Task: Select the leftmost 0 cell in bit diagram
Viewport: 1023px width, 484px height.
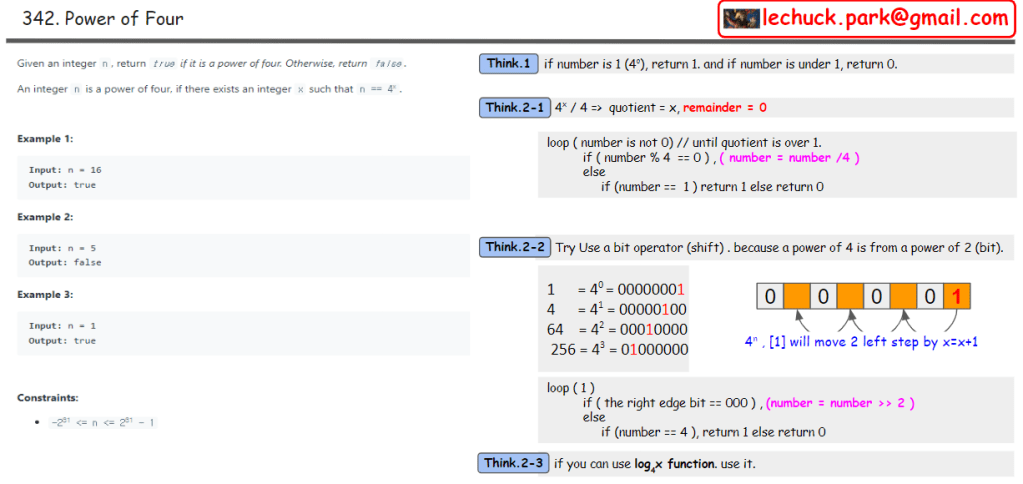Action: pyautogui.click(x=769, y=297)
